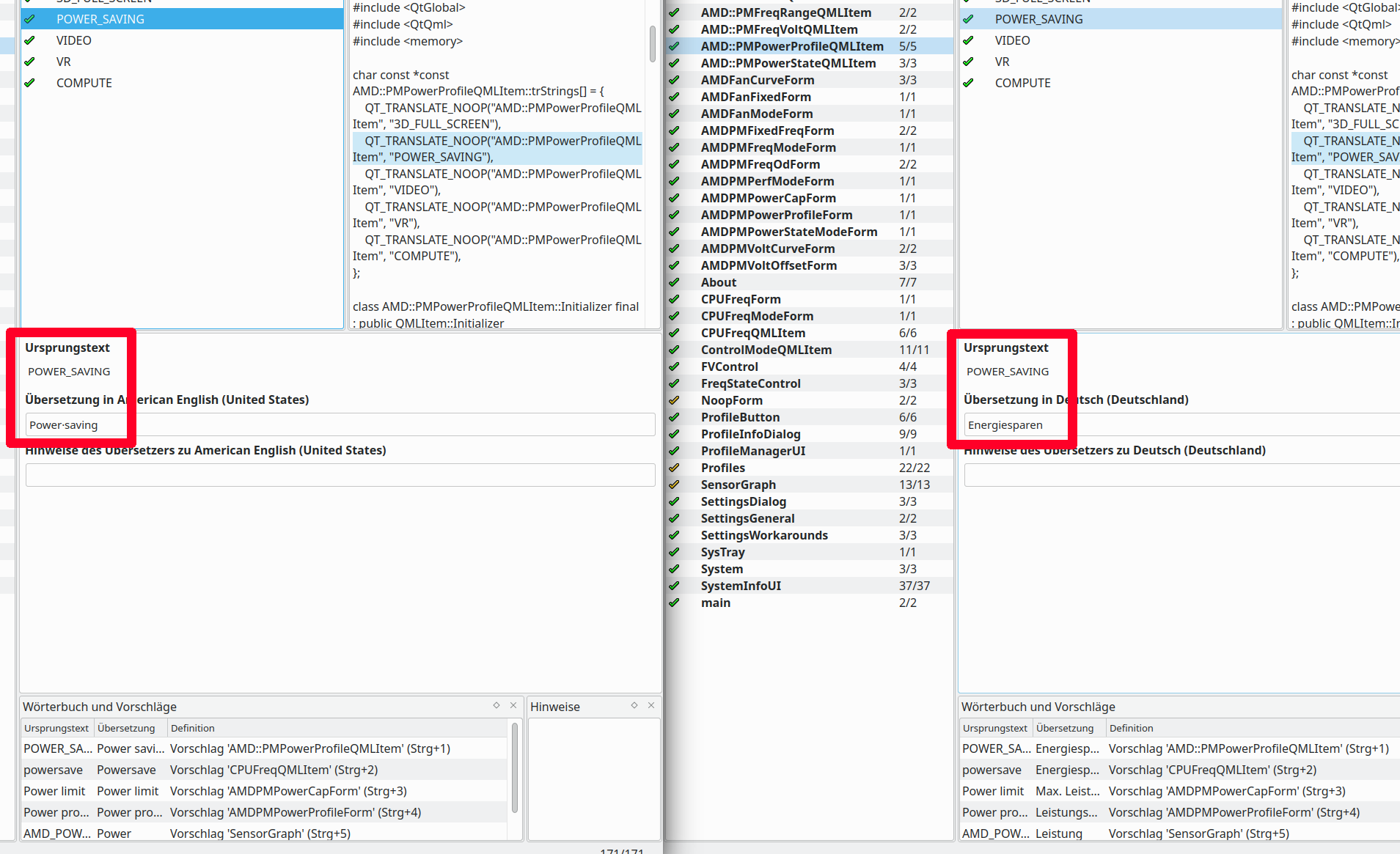Click the '11/11' count for ControlModeQMLItem
The width and height of the screenshot is (1400, 854).
pos(915,350)
